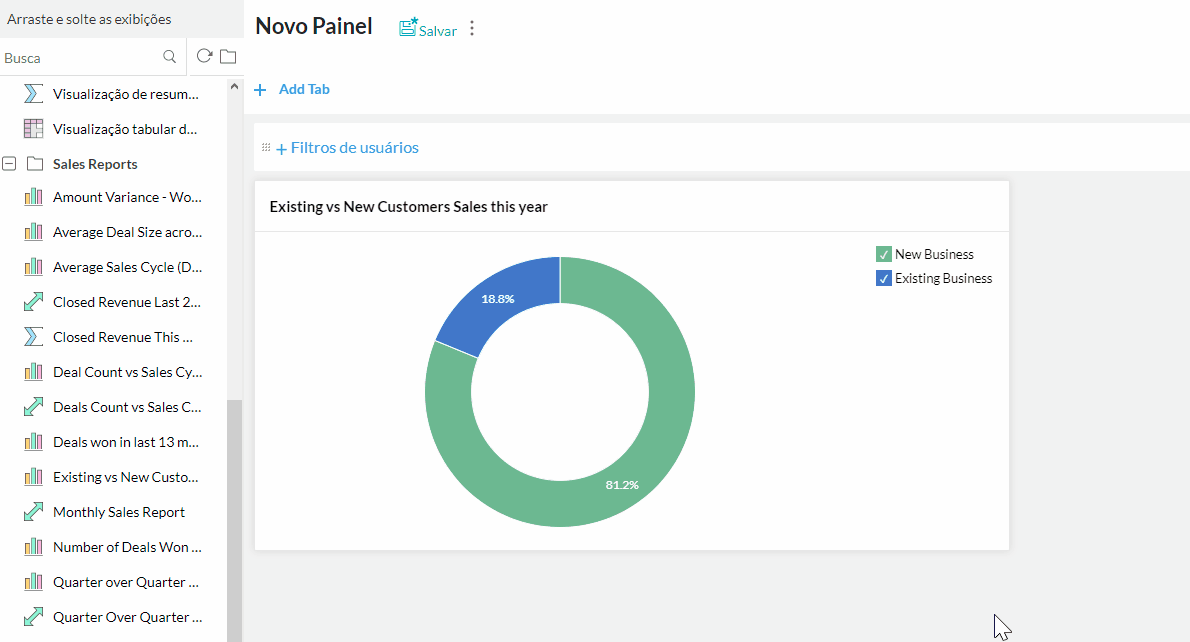Image resolution: width=1190 pixels, height=642 pixels.
Task: Open the three-dot more options menu
Action: tap(472, 28)
